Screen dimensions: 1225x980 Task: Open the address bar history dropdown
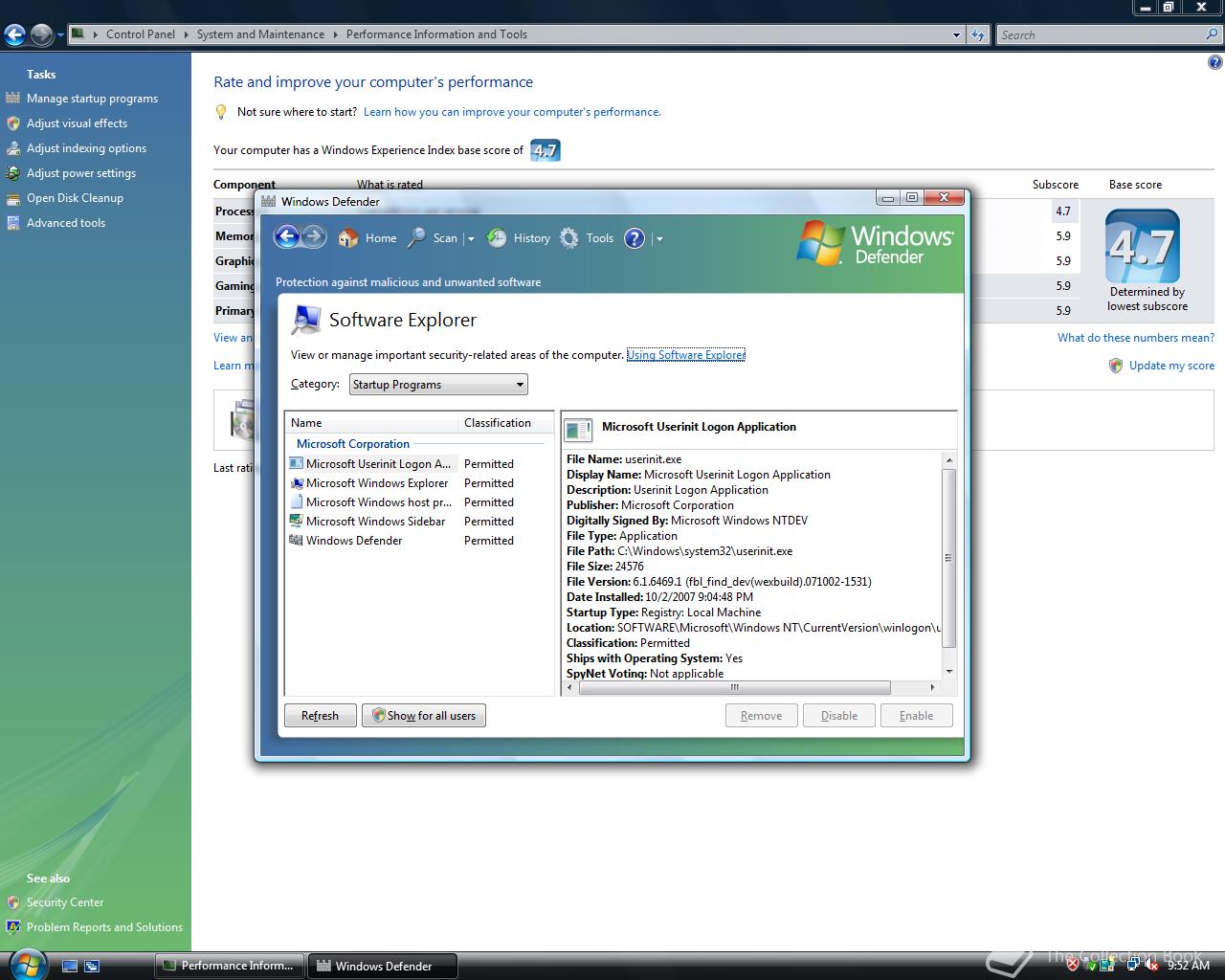point(956,35)
